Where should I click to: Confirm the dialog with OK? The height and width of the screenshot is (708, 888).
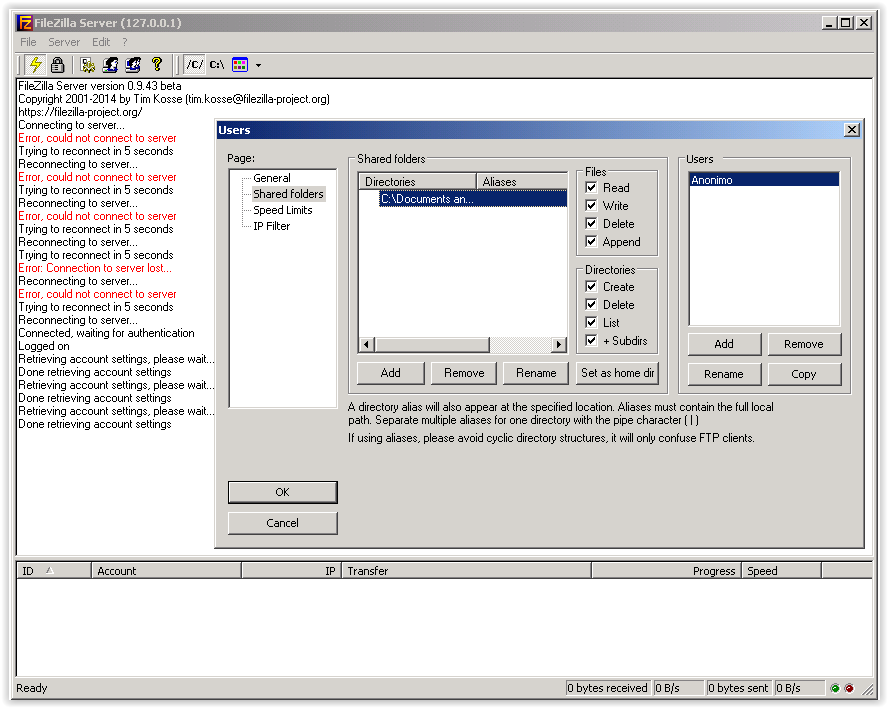pos(283,492)
